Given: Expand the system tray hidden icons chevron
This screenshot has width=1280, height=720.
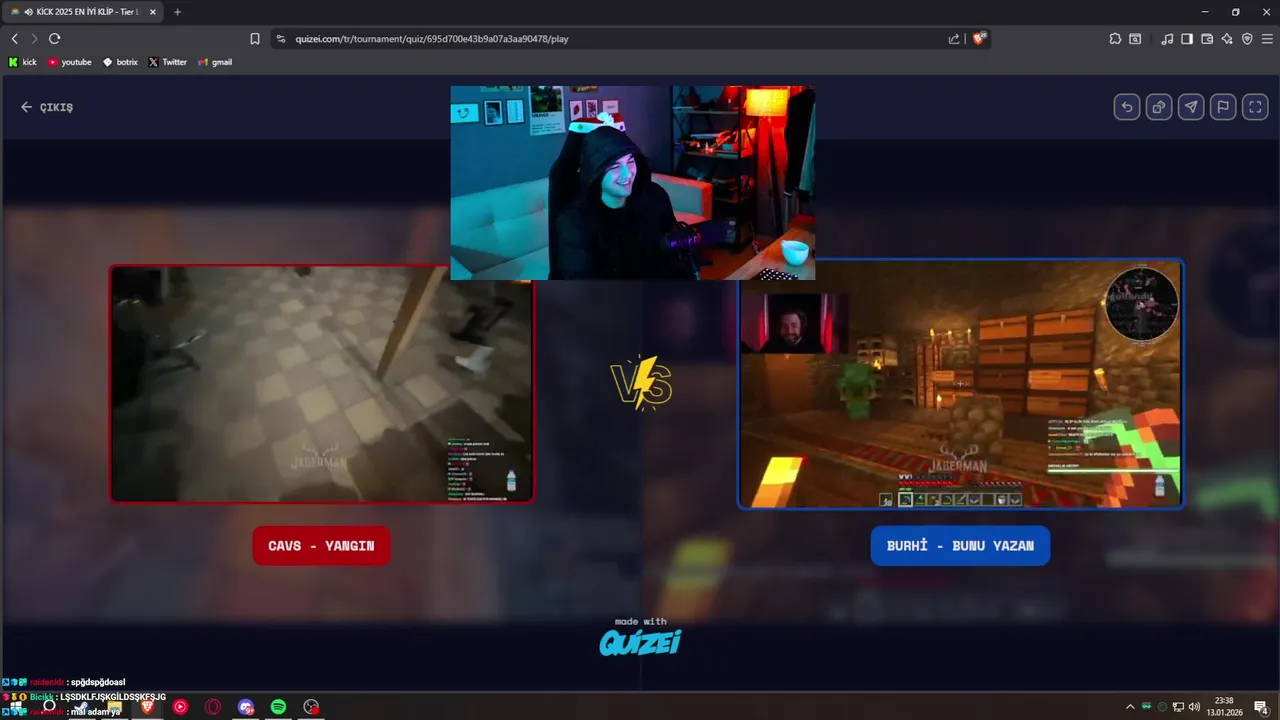Looking at the screenshot, I should coord(1130,707).
